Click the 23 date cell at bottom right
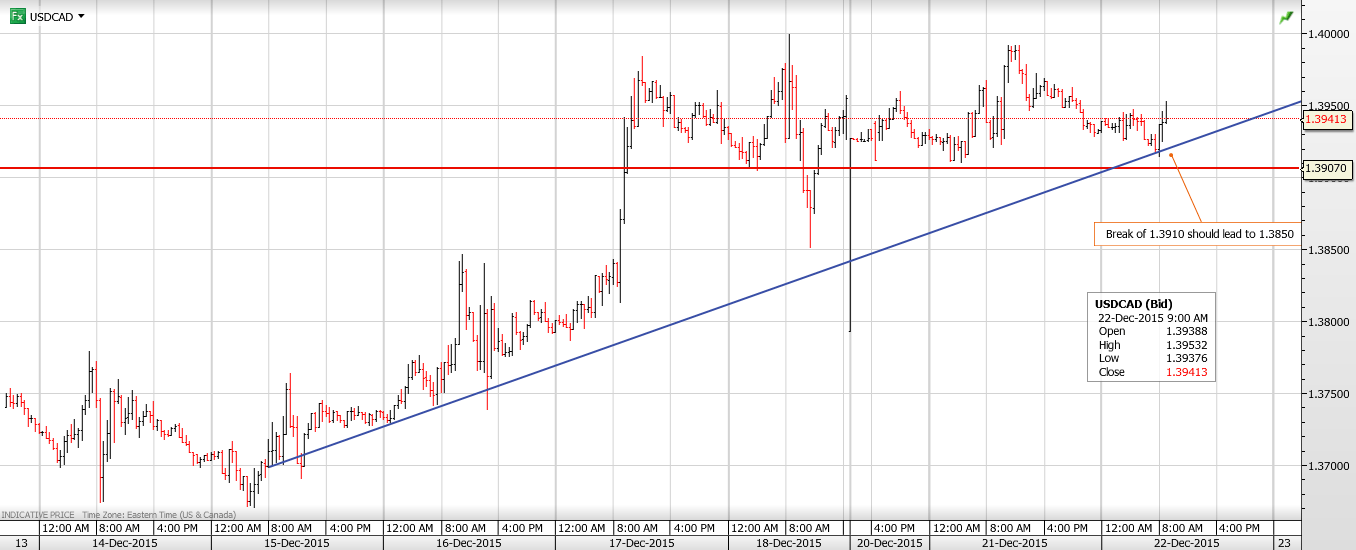 [1284, 542]
